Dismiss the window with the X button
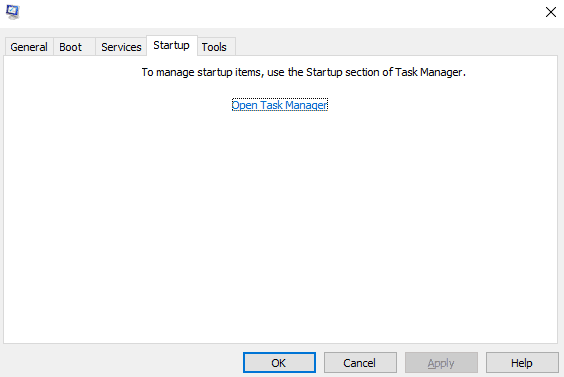 550,12
